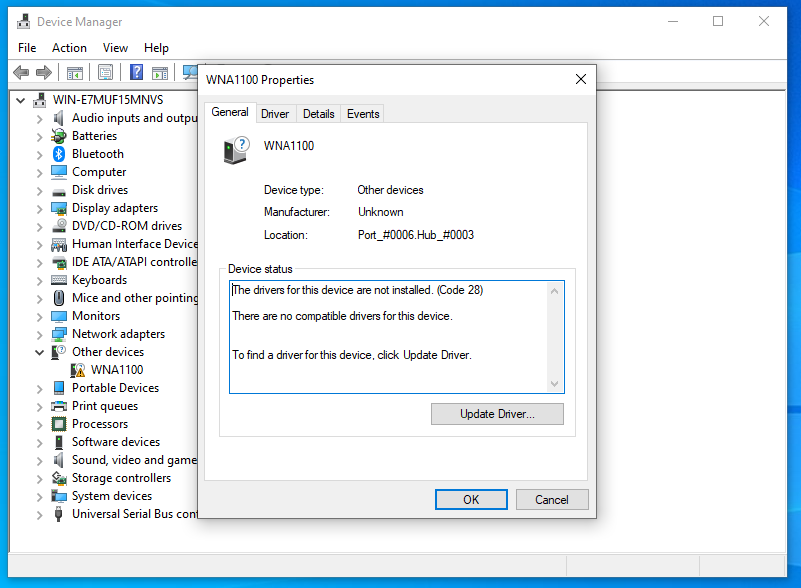Select the WNA1100 tree item

(x=117, y=370)
